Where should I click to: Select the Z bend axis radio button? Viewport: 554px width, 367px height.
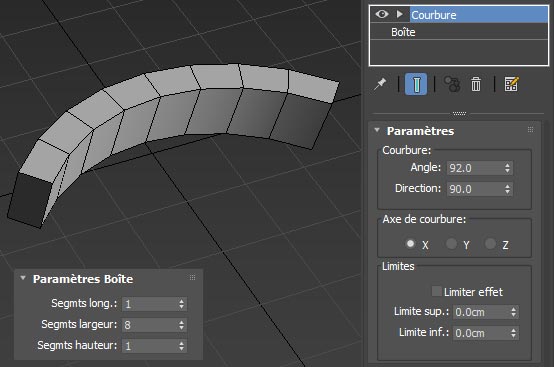pos(490,244)
